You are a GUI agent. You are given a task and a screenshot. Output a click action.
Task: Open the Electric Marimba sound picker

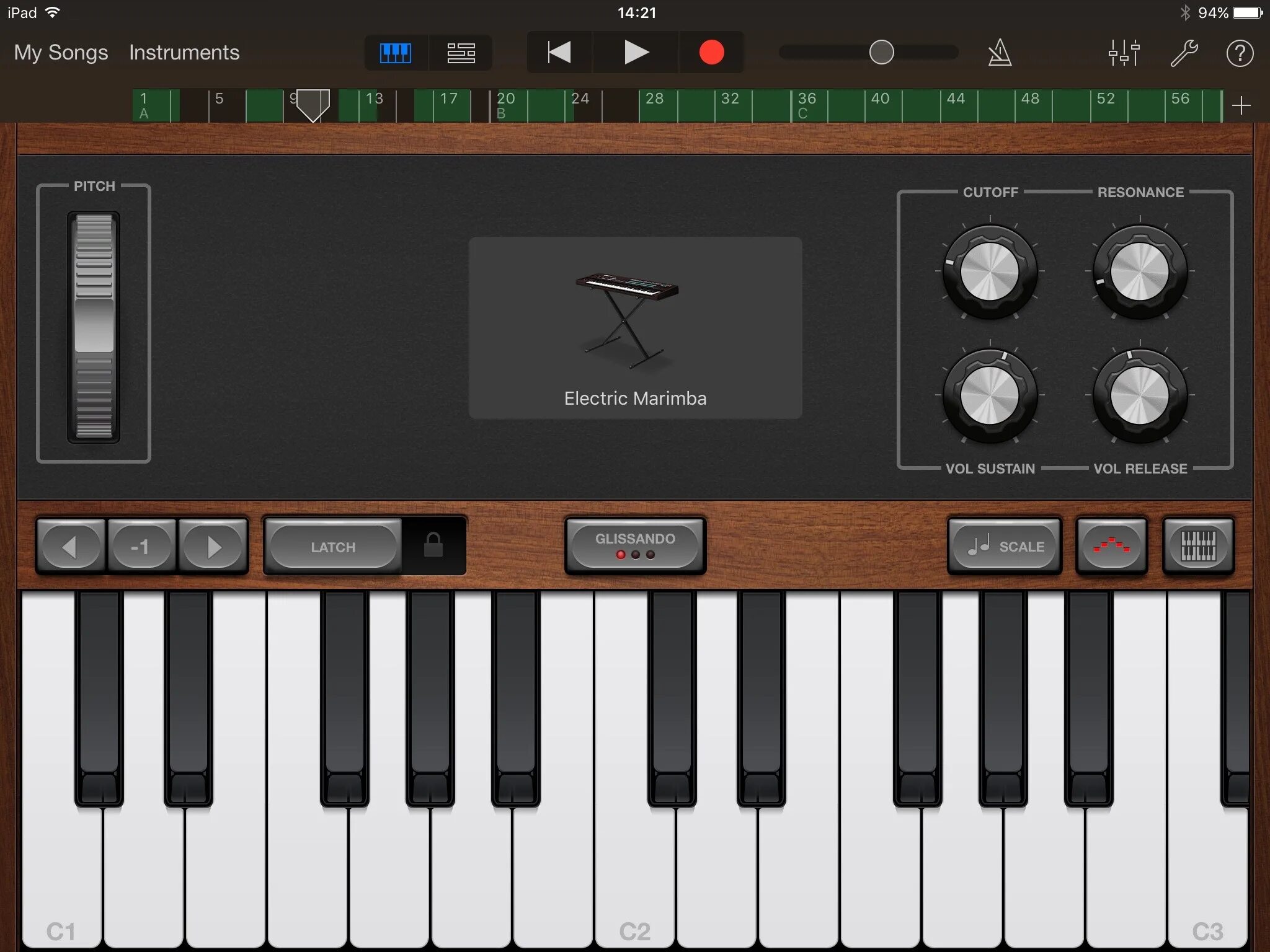click(x=635, y=327)
